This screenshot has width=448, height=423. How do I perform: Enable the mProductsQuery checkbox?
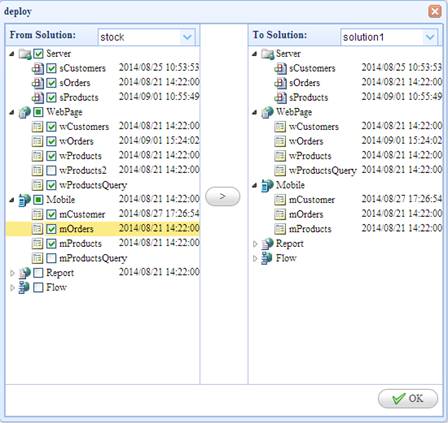[x=51, y=258]
